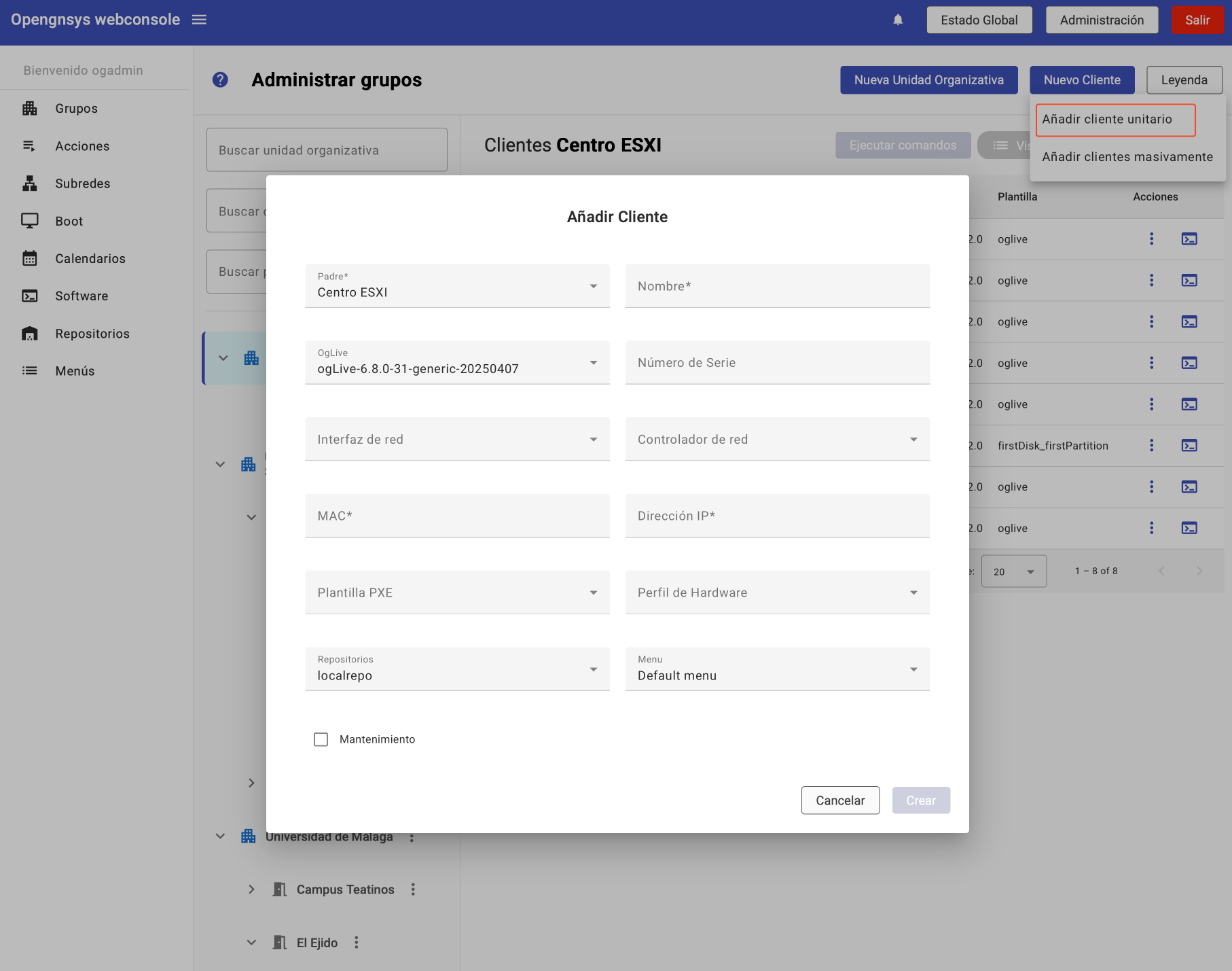Image resolution: width=1232 pixels, height=971 pixels.
Task: Open the Perfil de Hardware dropdown
Action: (777, 593)
